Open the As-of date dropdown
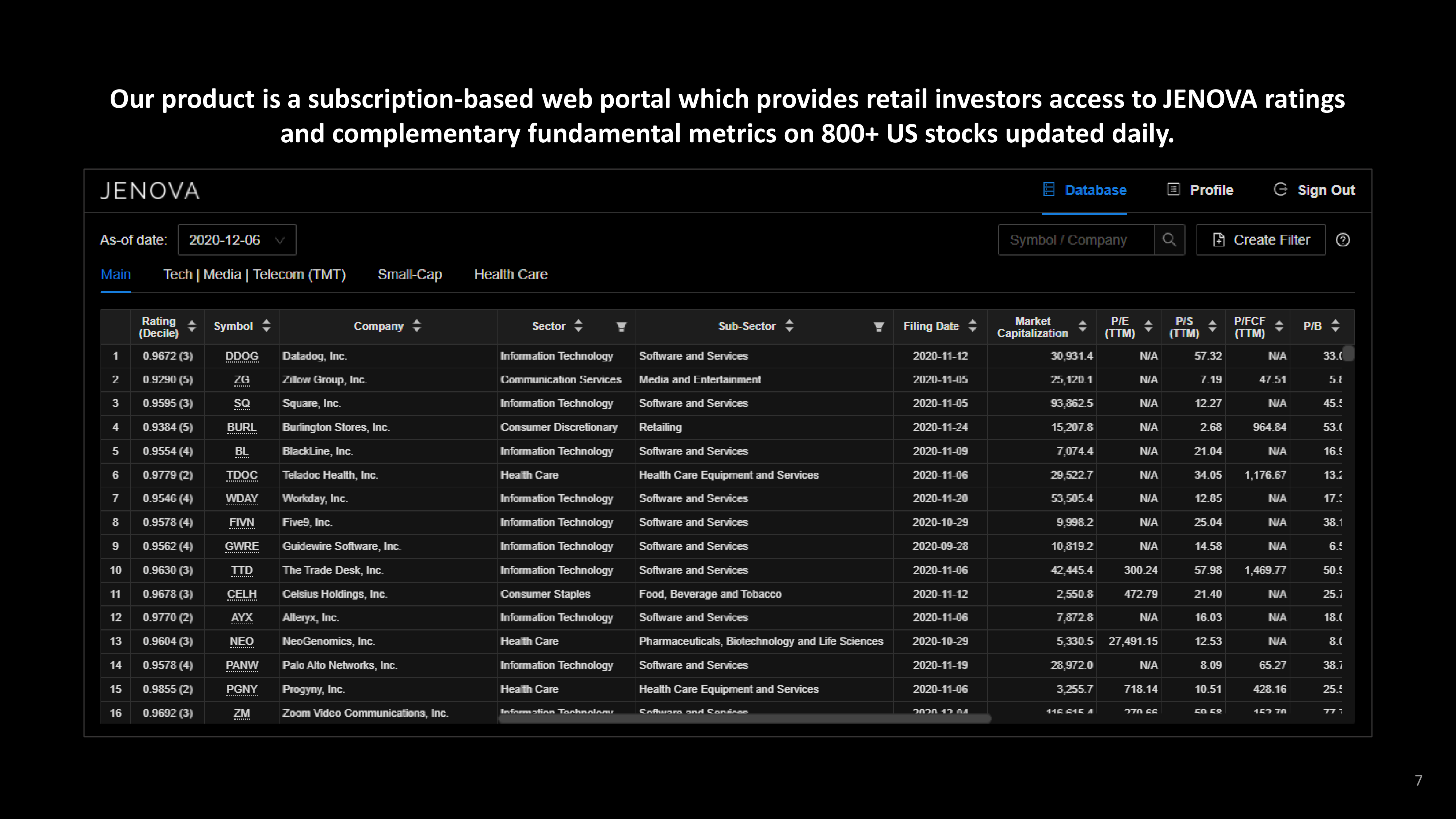Image resolution: width=1456 pixels, height=819 pixels. click(237, 240)
